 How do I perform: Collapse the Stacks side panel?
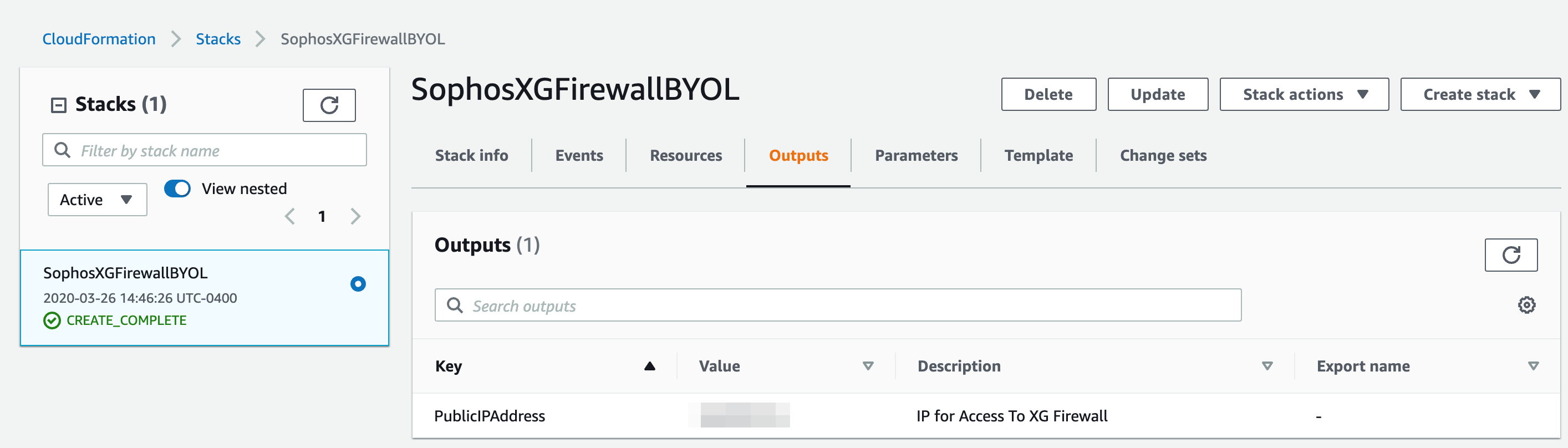[58, 105]
